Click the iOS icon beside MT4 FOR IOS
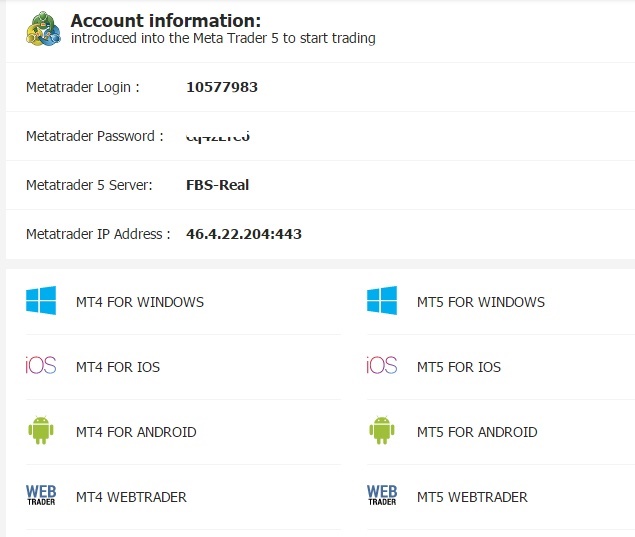 pos(40,365)
